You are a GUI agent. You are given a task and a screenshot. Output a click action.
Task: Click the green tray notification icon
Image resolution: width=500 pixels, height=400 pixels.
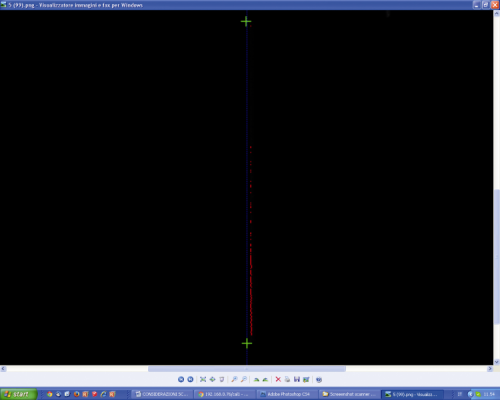pos(478,394)
